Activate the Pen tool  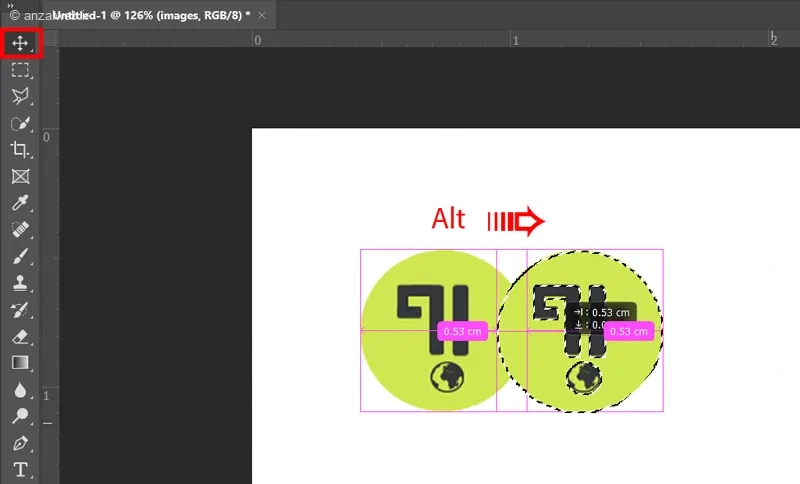click(x=20, y=443)
